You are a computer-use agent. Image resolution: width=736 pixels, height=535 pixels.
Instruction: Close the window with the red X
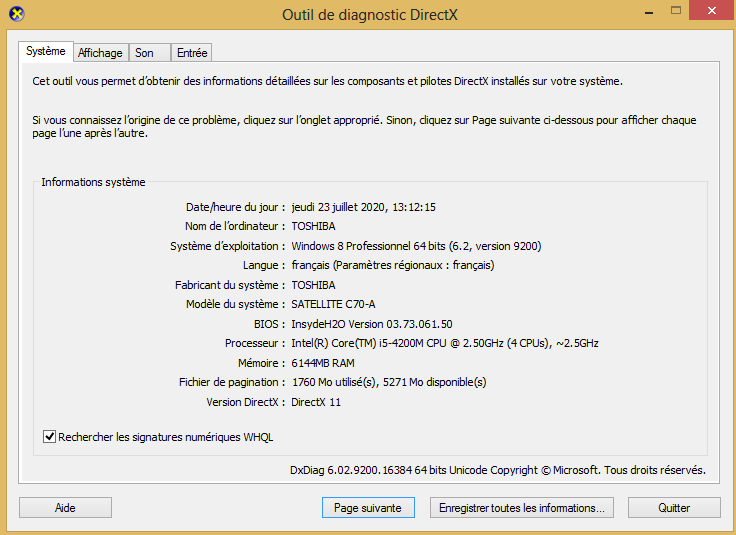pyautogui.click(x=712, y=10)
